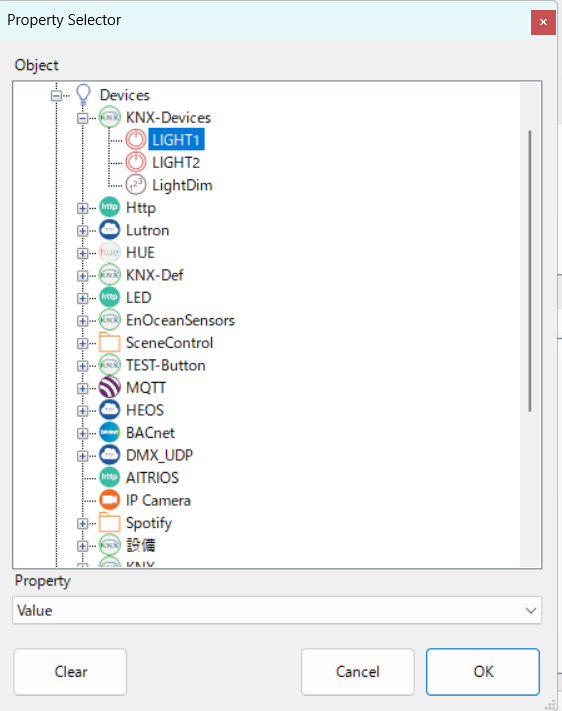Click the SceneControl folder icon
The height and width of the screenshot is (711, 562).
[109, 343]
